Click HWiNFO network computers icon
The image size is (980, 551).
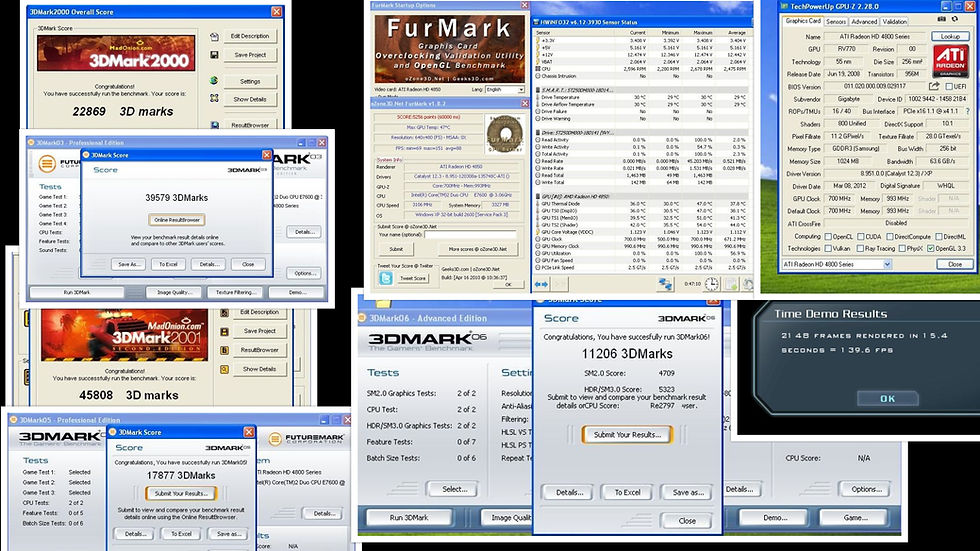665,284
